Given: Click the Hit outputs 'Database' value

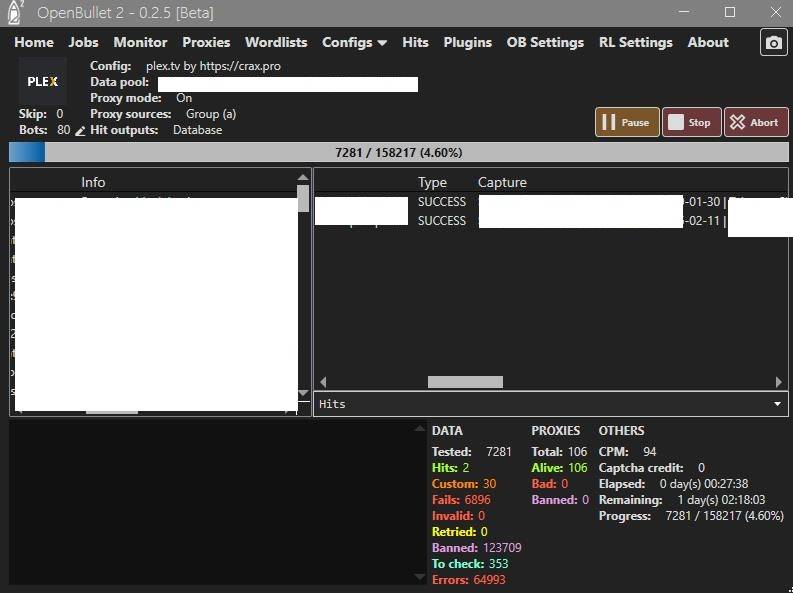Looking at the screenshot, I should (x=197, y=130).
